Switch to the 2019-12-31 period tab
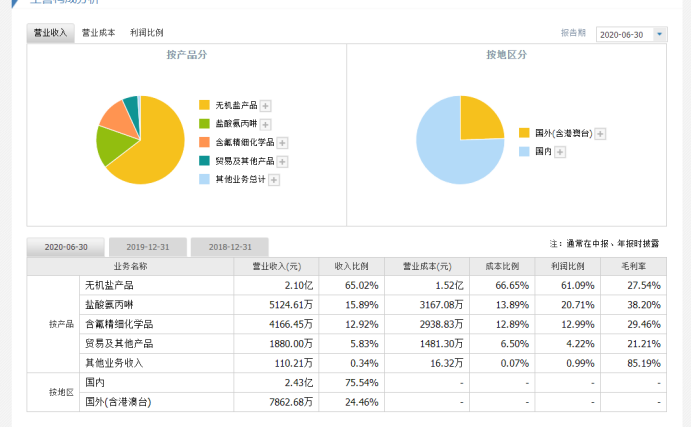Image resolution: width=692 pixels, height=428 pixels. coord(146,247)
